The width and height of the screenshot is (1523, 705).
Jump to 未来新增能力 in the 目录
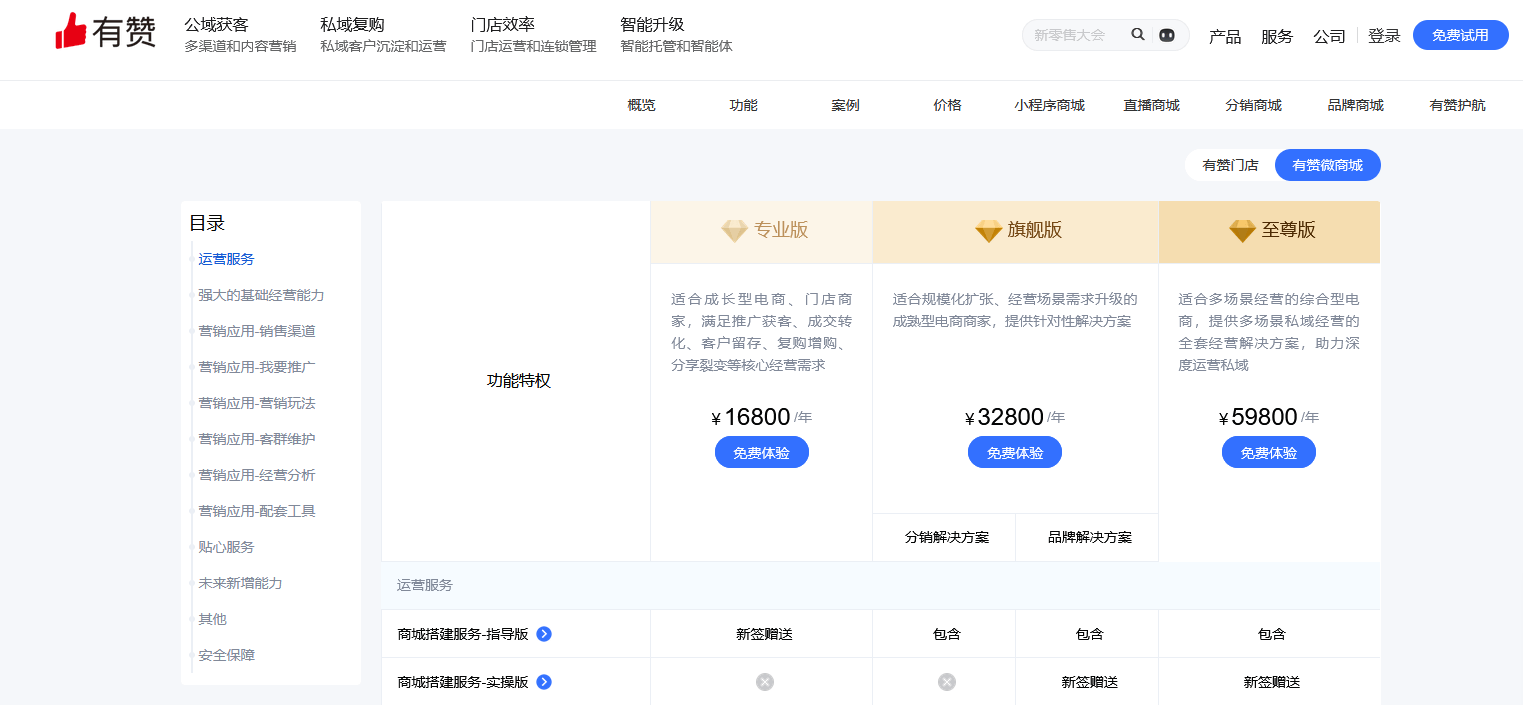(x=240, y=583)
